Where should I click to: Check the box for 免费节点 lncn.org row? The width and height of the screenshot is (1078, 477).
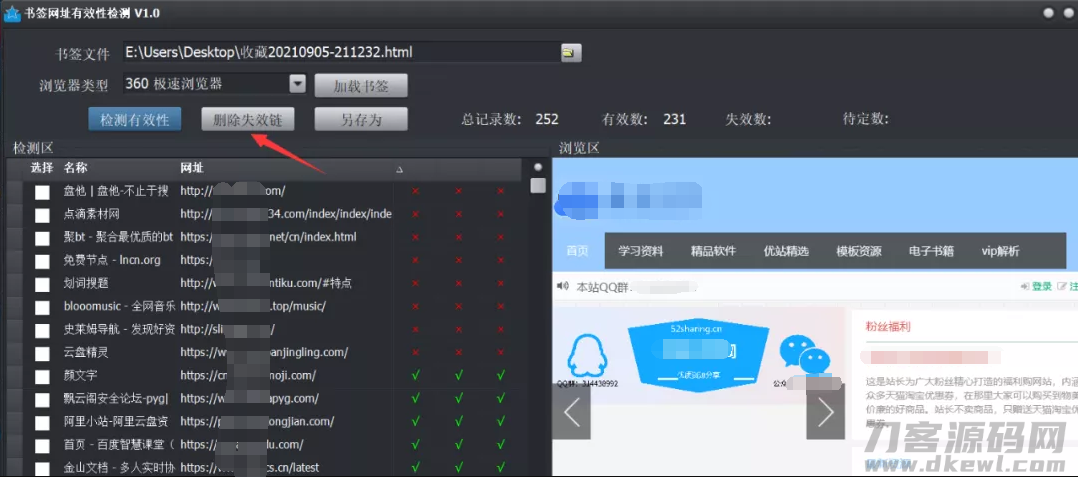tap(43, 261)
